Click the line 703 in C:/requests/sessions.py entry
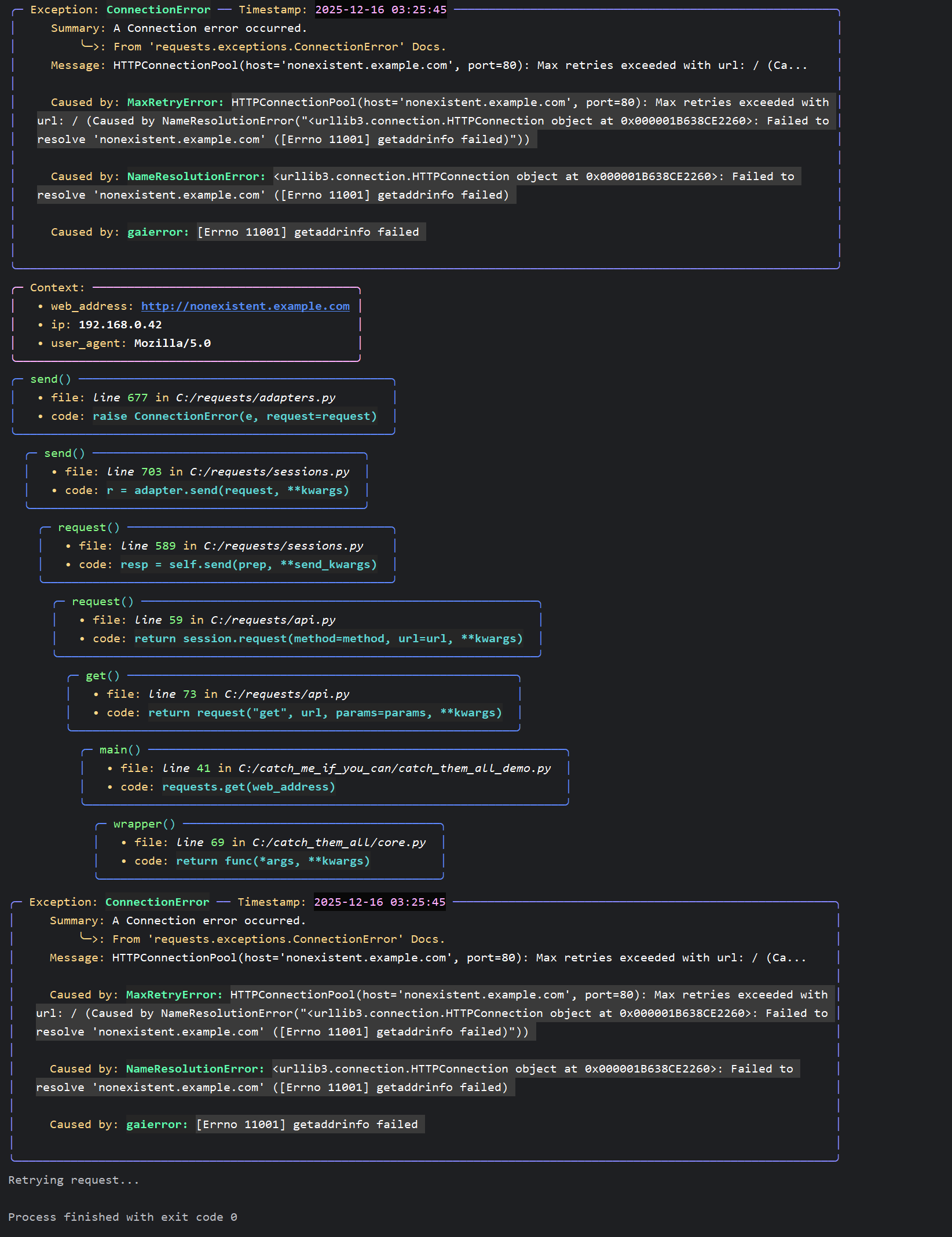Viewport: 952px width, 1237px height. [x=228, y=472]
